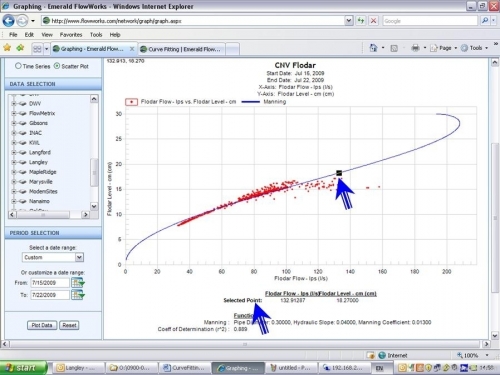Click the Refresh page icon
This screenshot has width=500, height=375.
(361, 21)
